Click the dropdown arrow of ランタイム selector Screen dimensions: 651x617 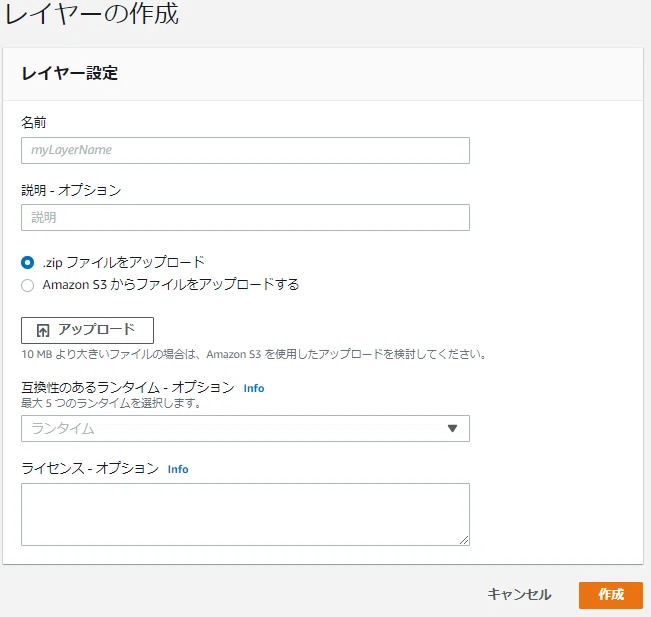[453, 428]
